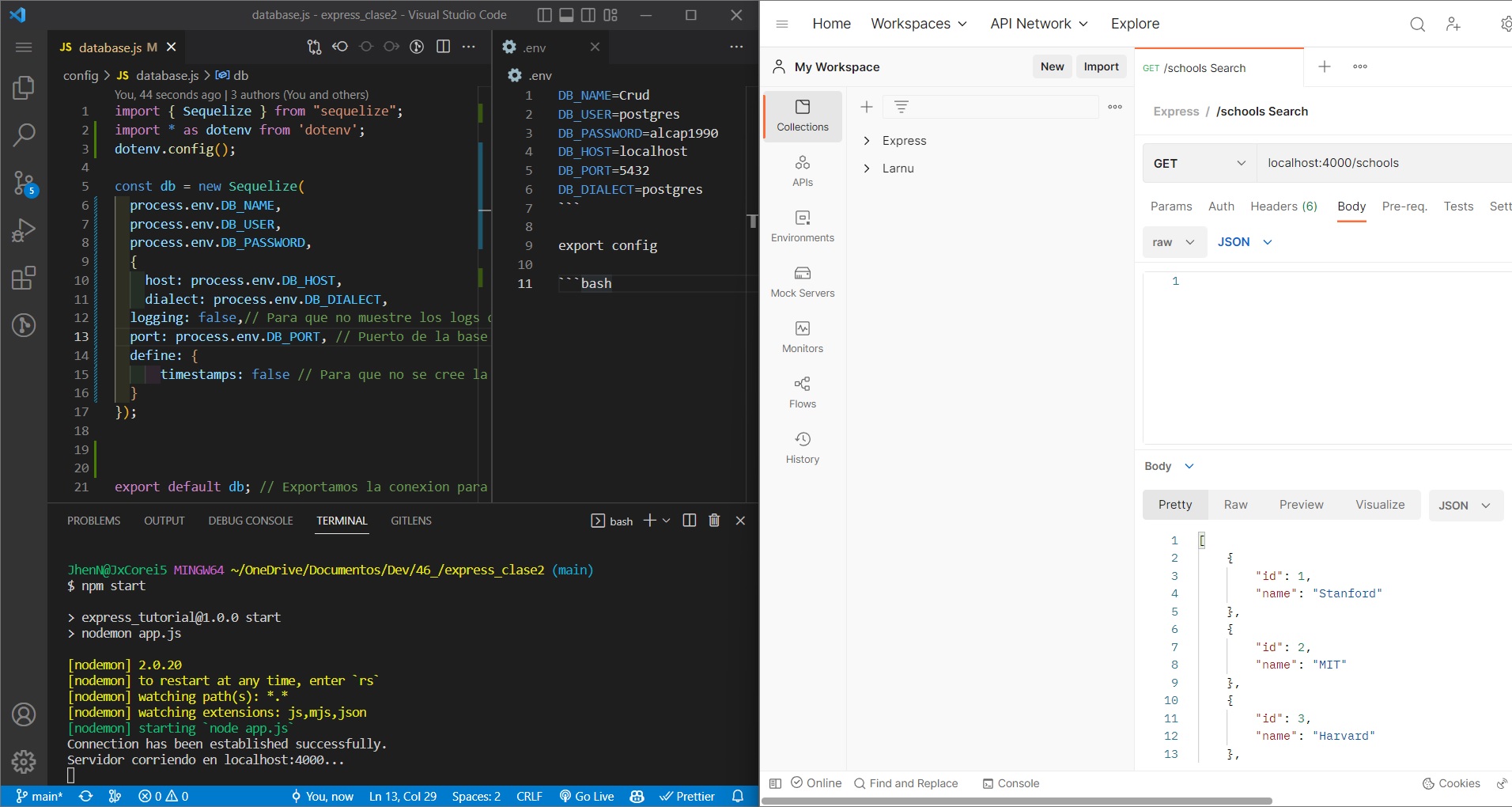Open more actions for database.js editor
The image size is (1512, 807).
tap(469, 47)
